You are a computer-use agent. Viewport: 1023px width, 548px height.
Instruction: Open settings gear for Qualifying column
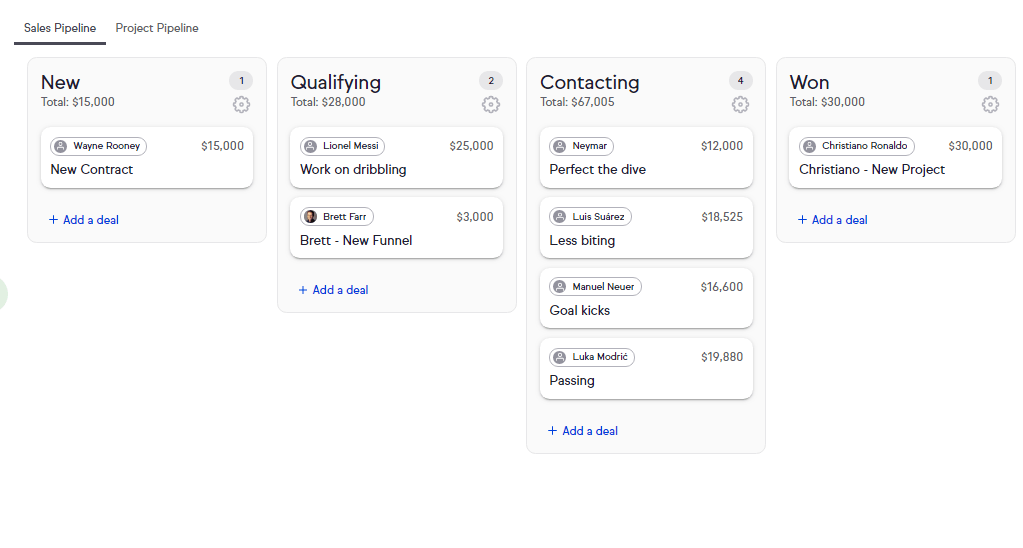491,104
